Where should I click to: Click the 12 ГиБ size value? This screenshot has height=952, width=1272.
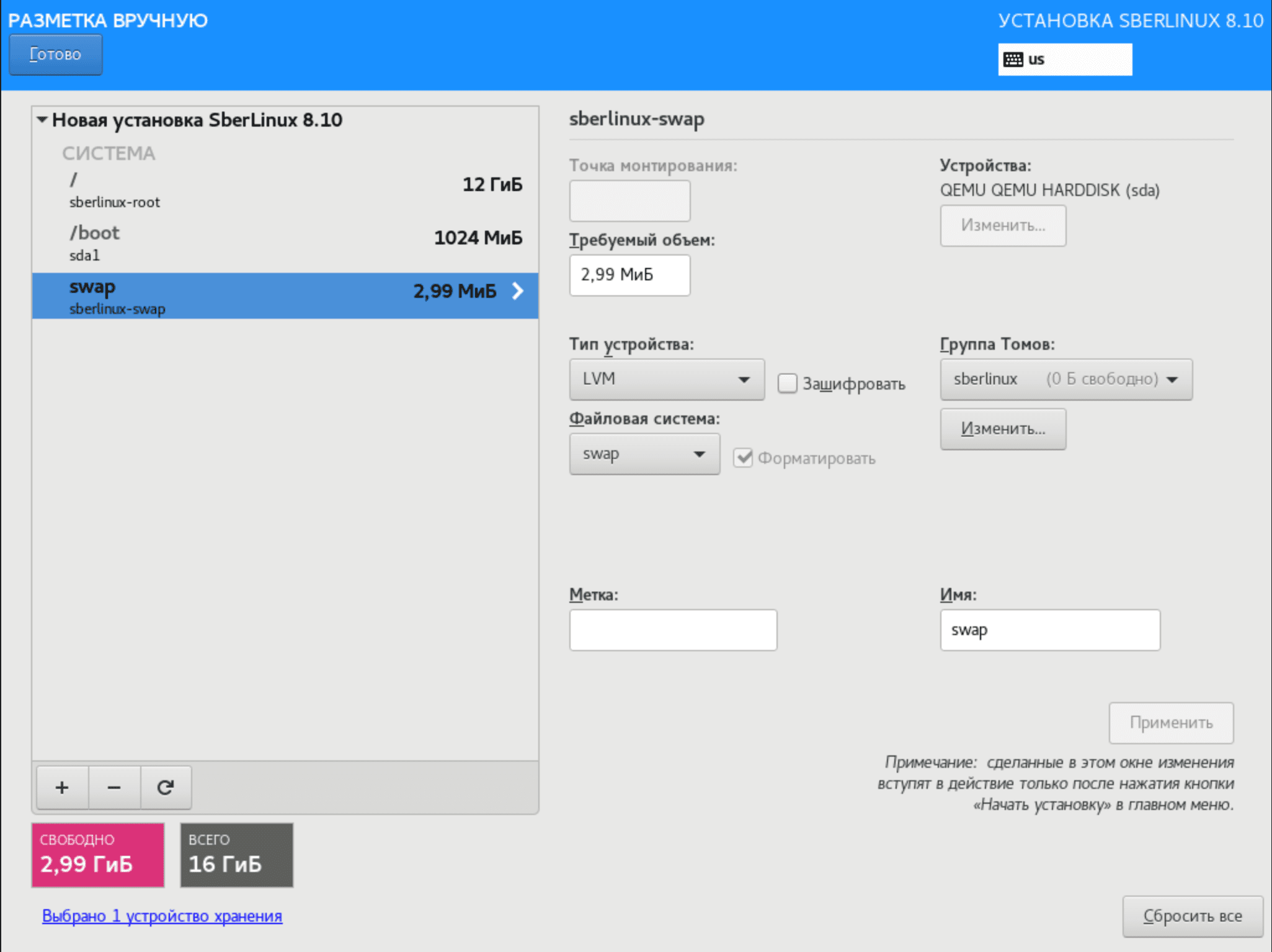click(x=492, y=185)
